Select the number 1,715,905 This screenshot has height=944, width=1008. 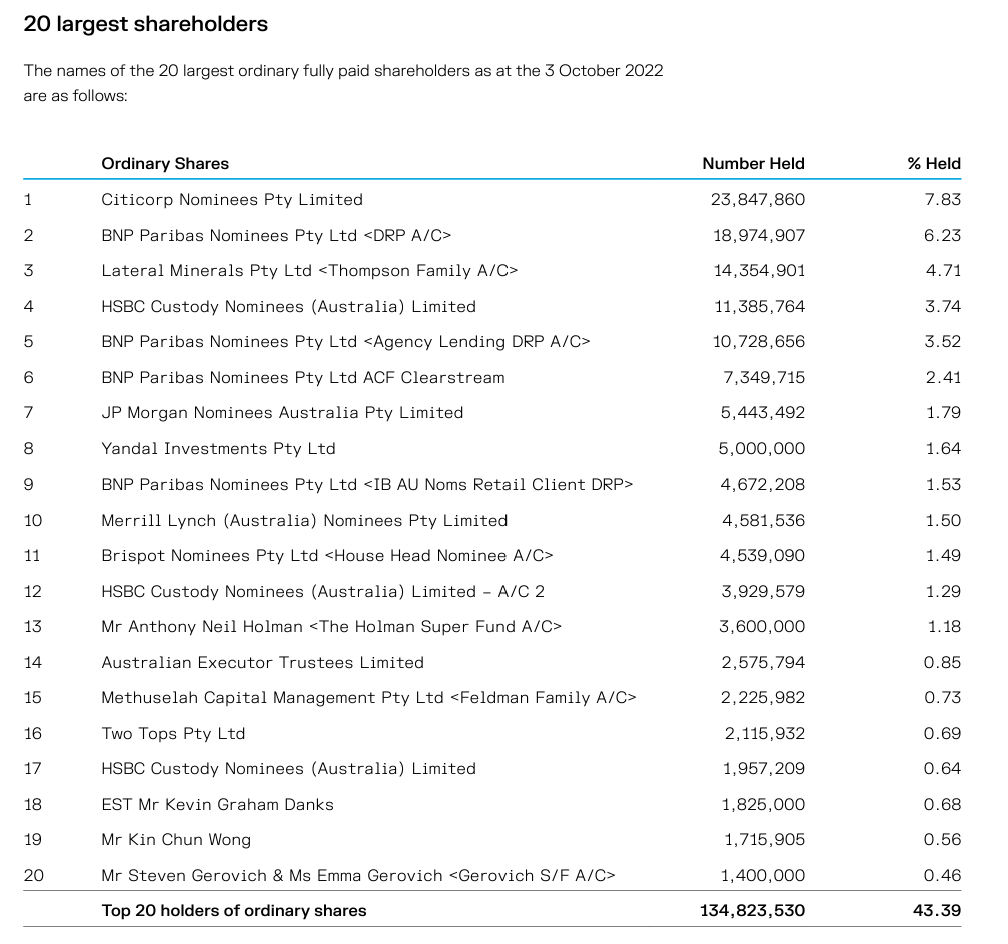click(x=765, y=840)
